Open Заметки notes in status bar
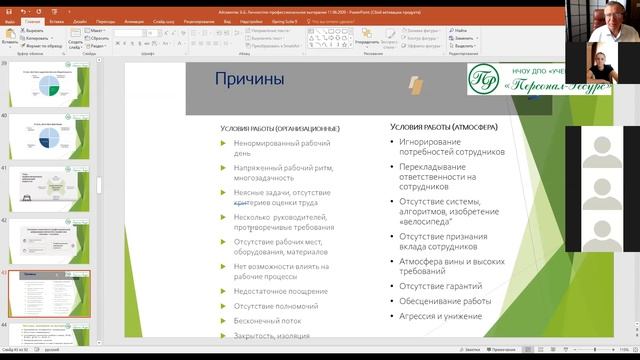This screenshot has width=640, height=360. pyautogui.click(x=470, y=350)
